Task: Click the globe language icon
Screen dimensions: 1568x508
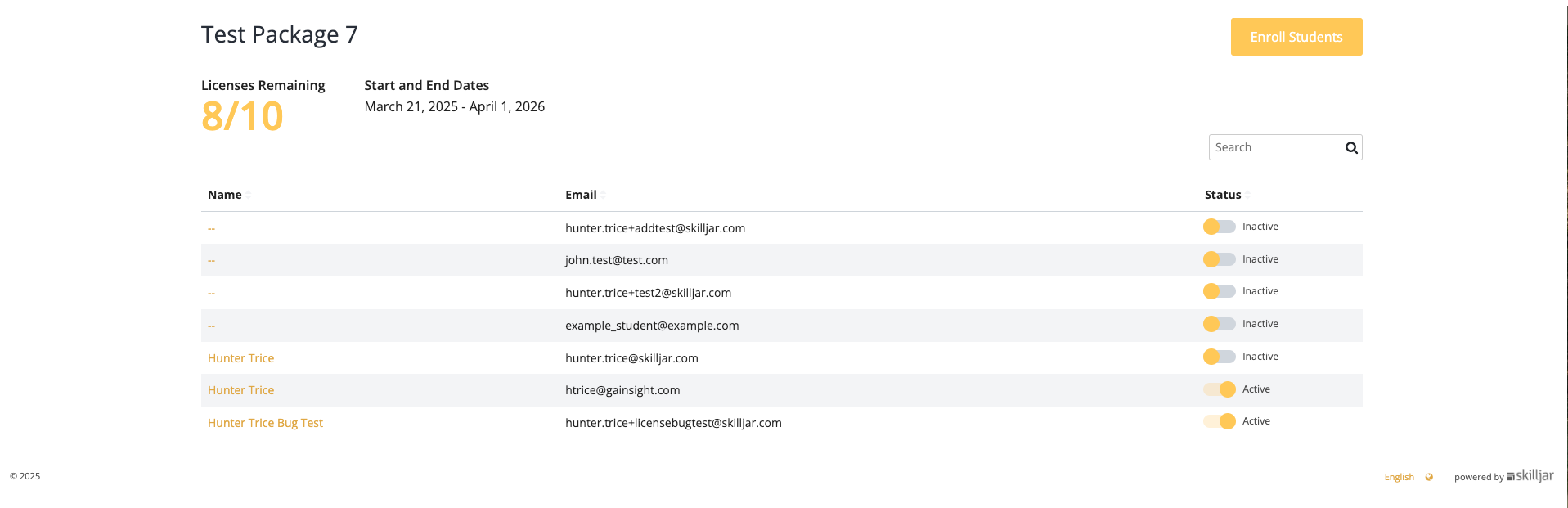Action: click(1429, 477)
